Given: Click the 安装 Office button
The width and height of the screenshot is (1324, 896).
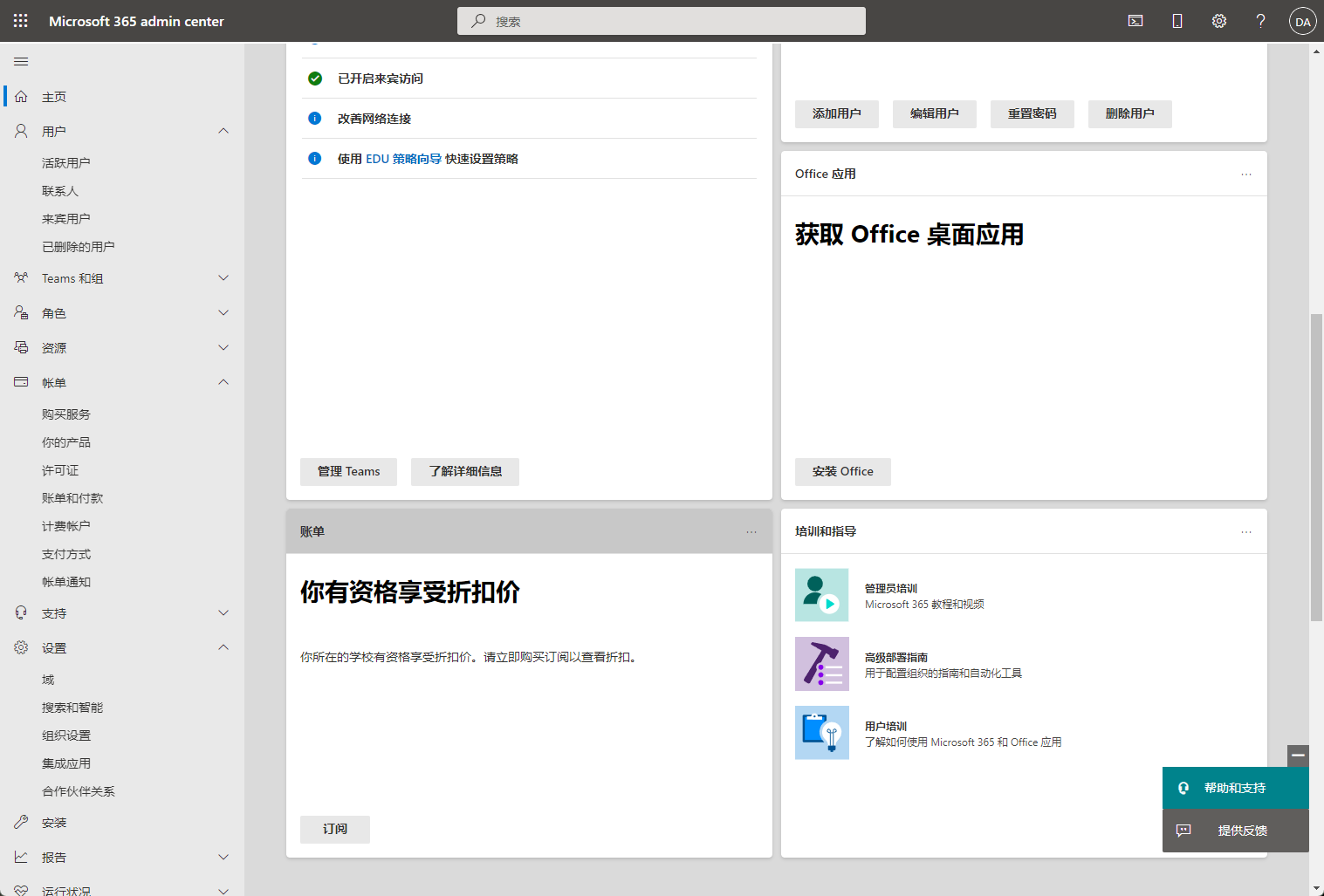Looking at the screenshot, I should (842, 471).
